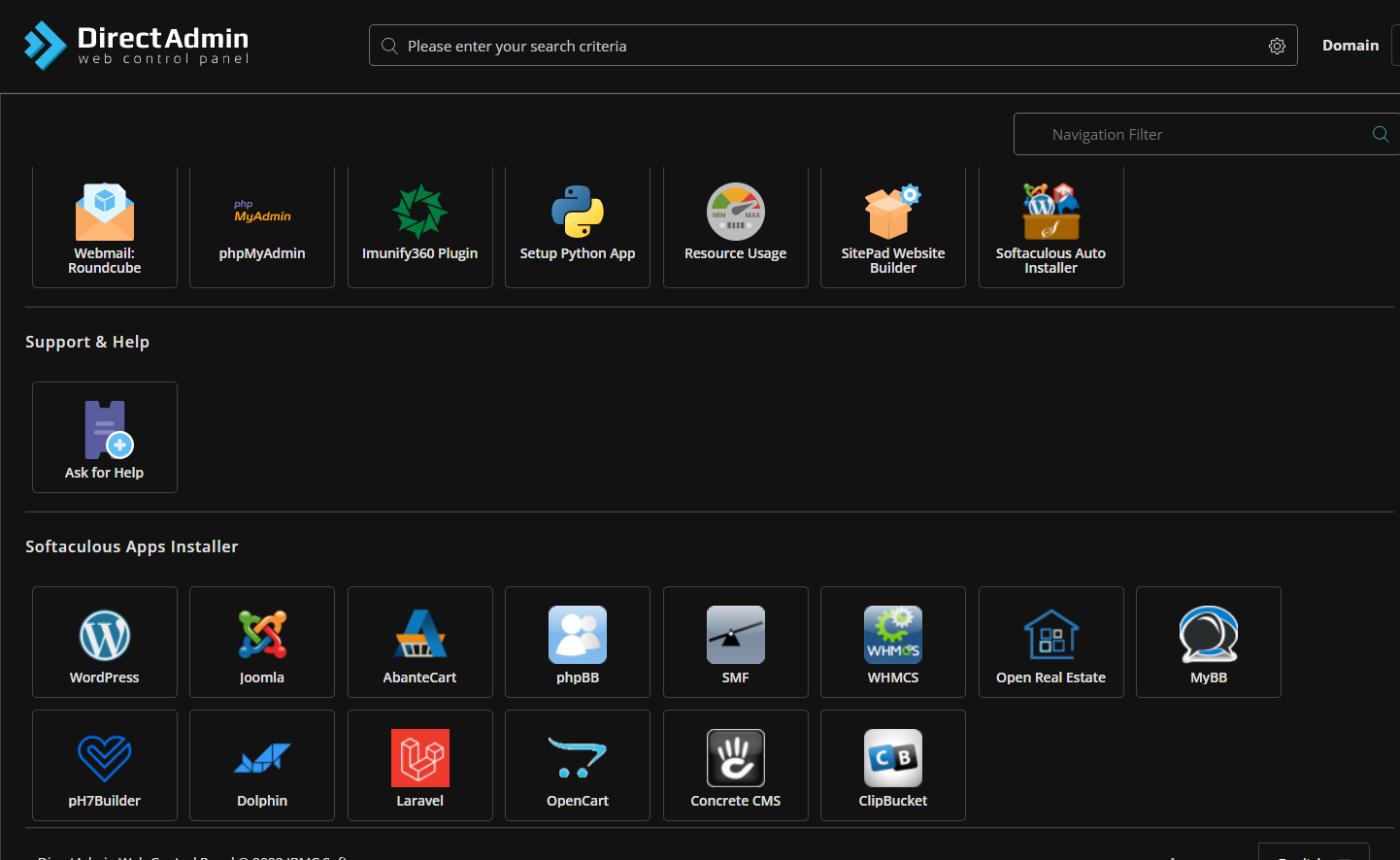Open Setup Python App
The height and width of the screenshot is (860, 1400).
pyautogui.click(x=577, y=227)
